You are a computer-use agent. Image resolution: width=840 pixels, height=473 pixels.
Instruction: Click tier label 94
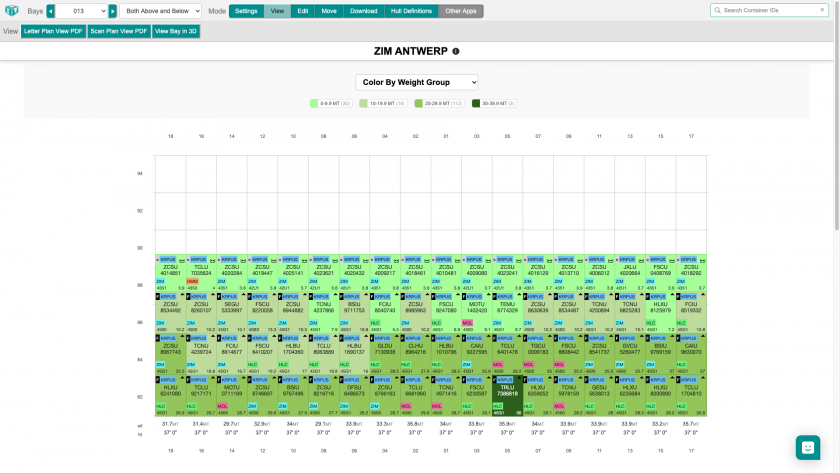click(140, 174)
